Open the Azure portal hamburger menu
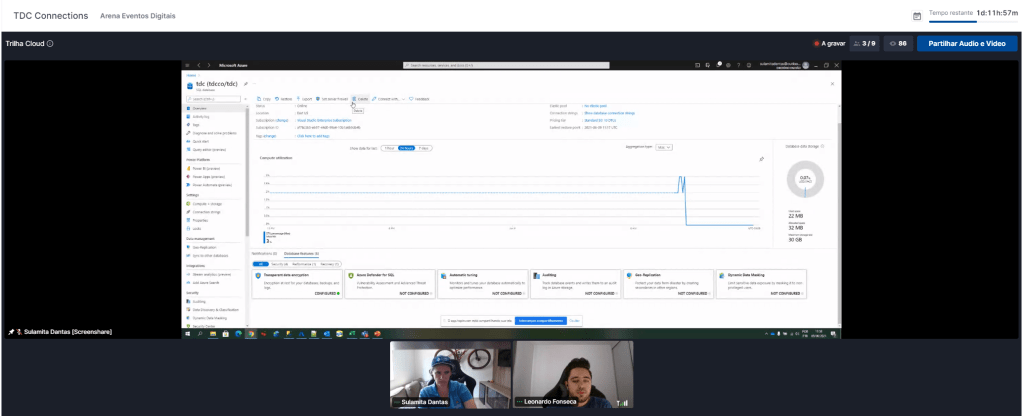 click(187, 64)
